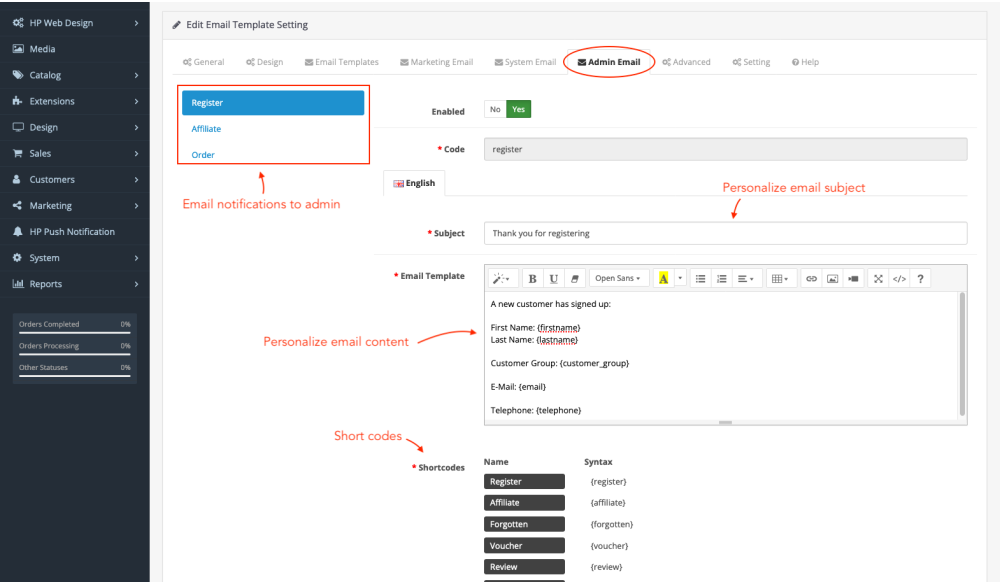
Task: Click the yellow highlight color button
Action: click(x=663, y=278)
